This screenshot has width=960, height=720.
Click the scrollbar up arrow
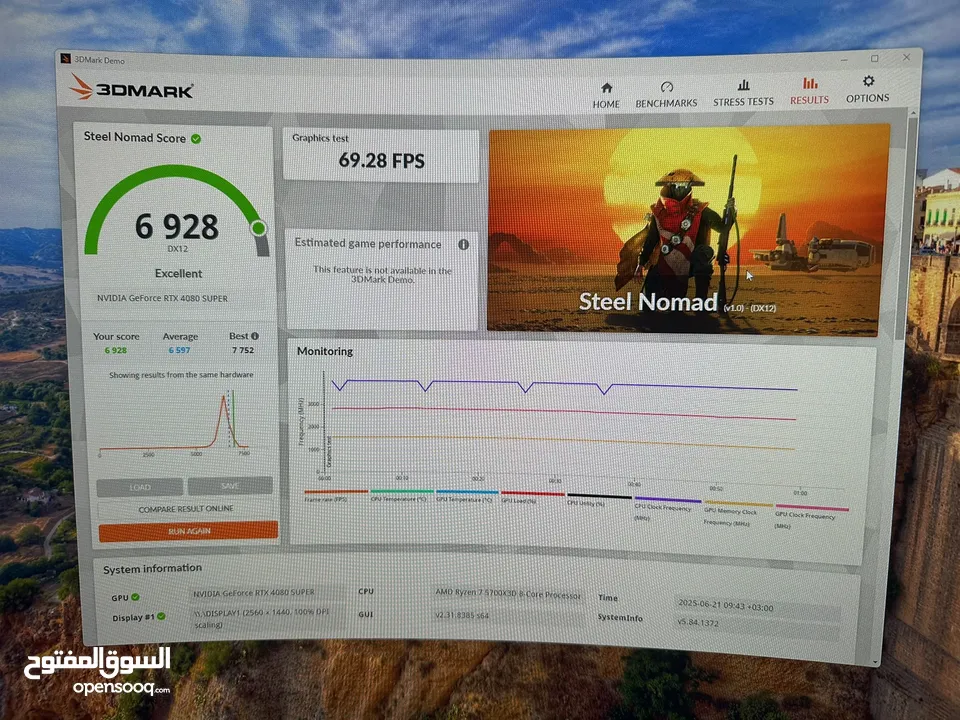(913, 113)
